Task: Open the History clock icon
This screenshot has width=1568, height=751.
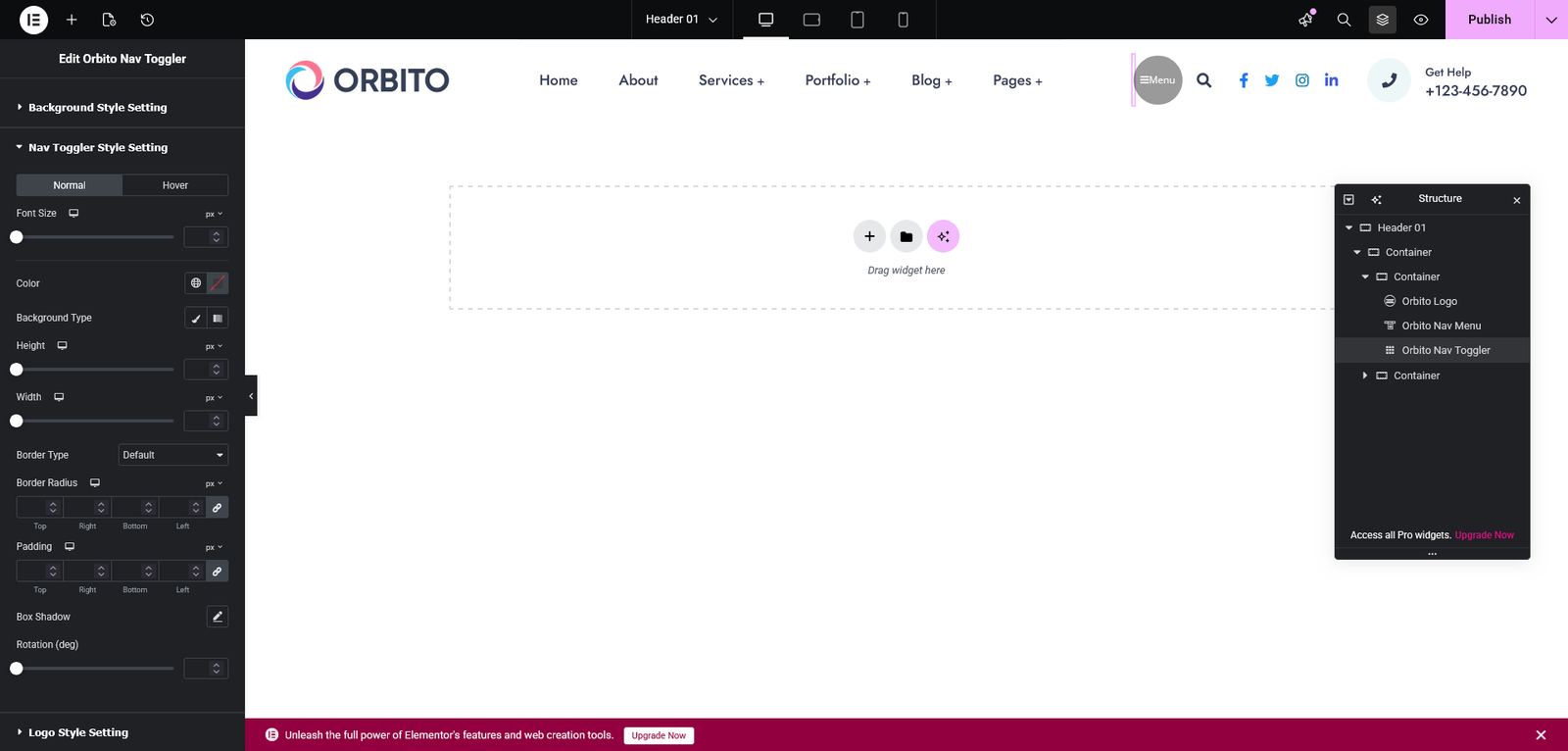Action: click(x=147, y=20)
